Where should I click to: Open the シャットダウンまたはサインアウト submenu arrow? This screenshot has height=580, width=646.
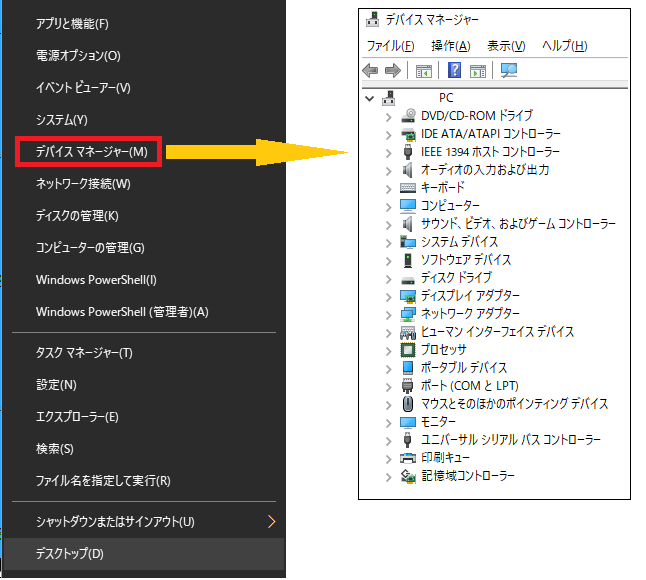coord(271,521)
